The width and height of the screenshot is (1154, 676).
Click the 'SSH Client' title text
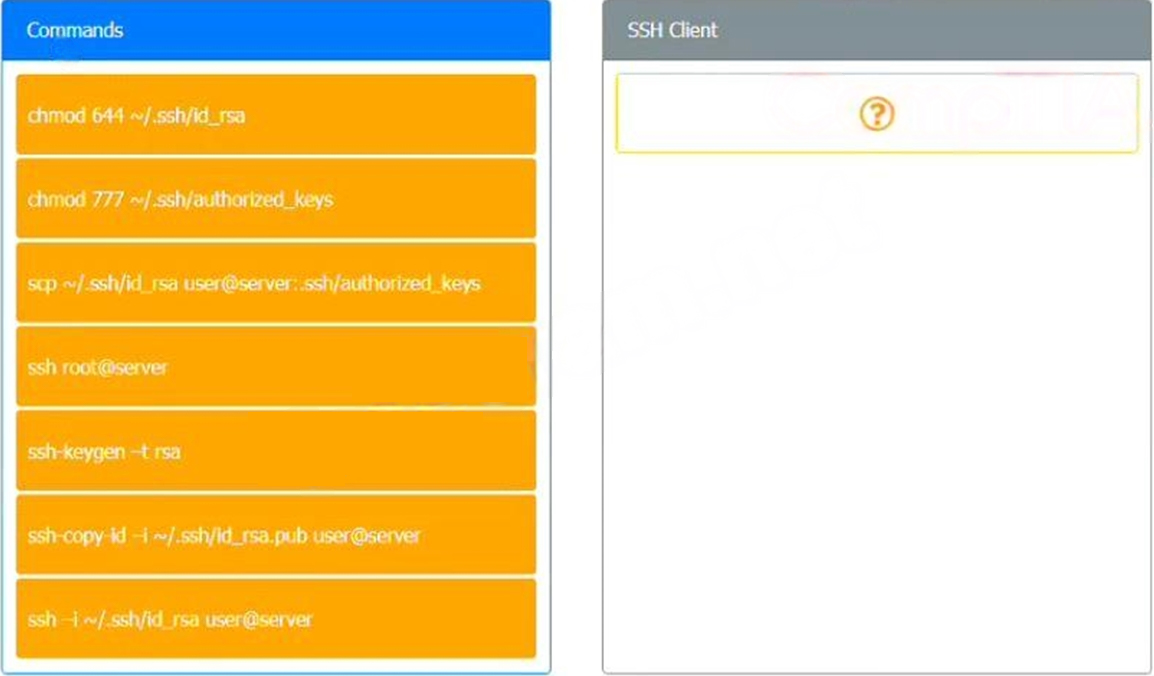click(x=672, y=30)
